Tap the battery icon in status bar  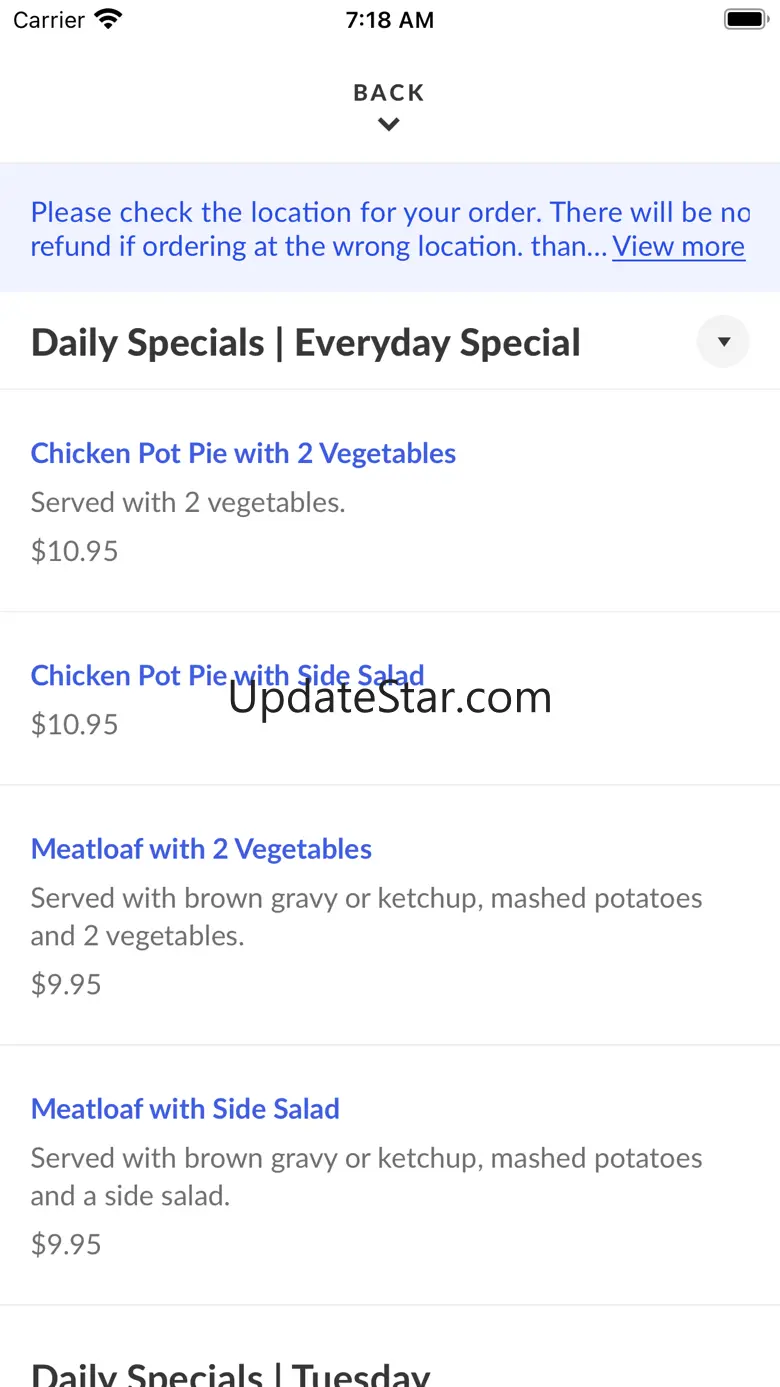[745, 19]
